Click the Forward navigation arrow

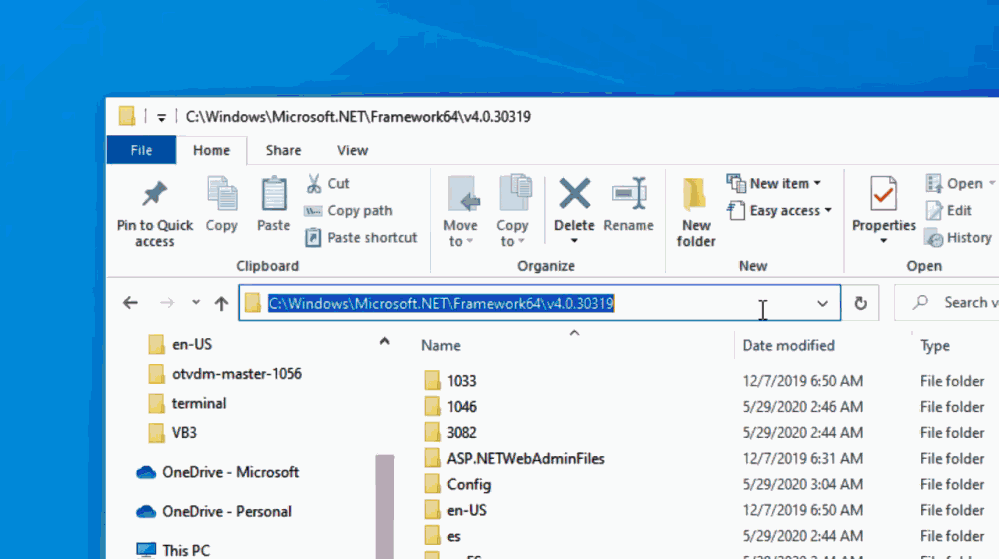click(x=167, y=303)
